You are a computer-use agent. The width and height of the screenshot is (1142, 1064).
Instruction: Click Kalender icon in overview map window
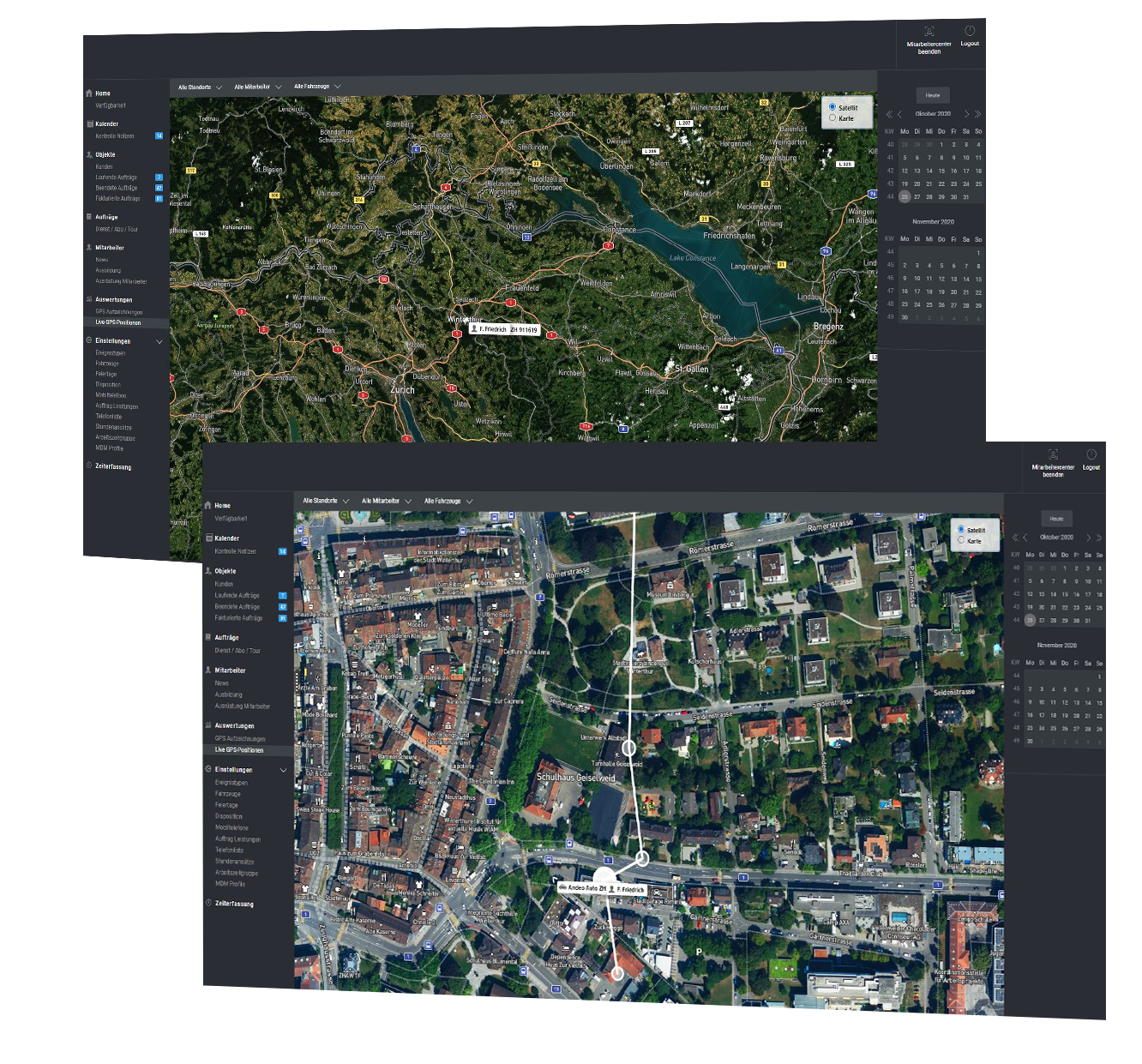pos(89,123)
